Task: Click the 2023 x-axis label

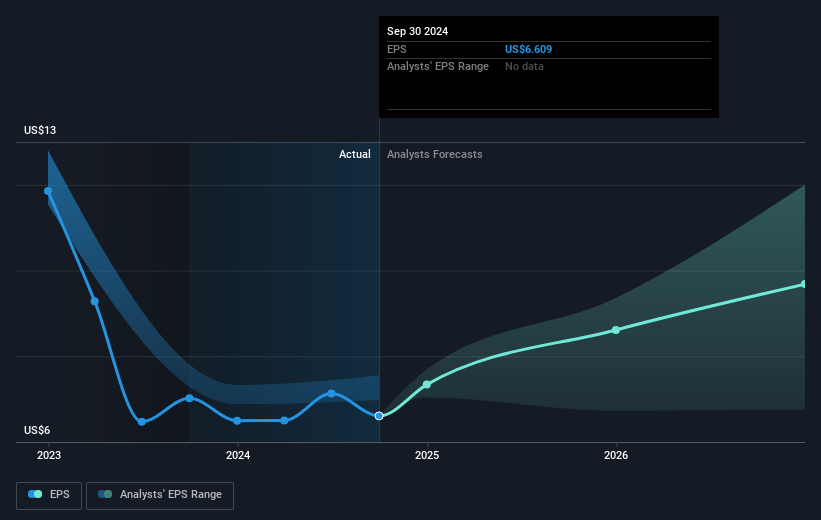Action: [x=49, y=456]
